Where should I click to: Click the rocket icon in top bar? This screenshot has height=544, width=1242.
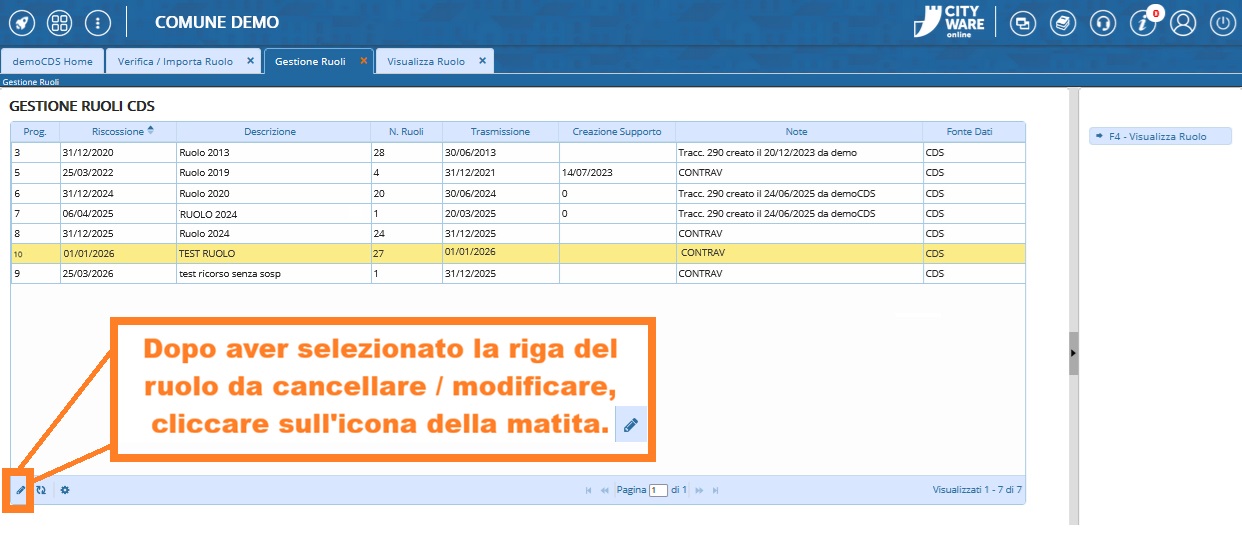[21, 22]
